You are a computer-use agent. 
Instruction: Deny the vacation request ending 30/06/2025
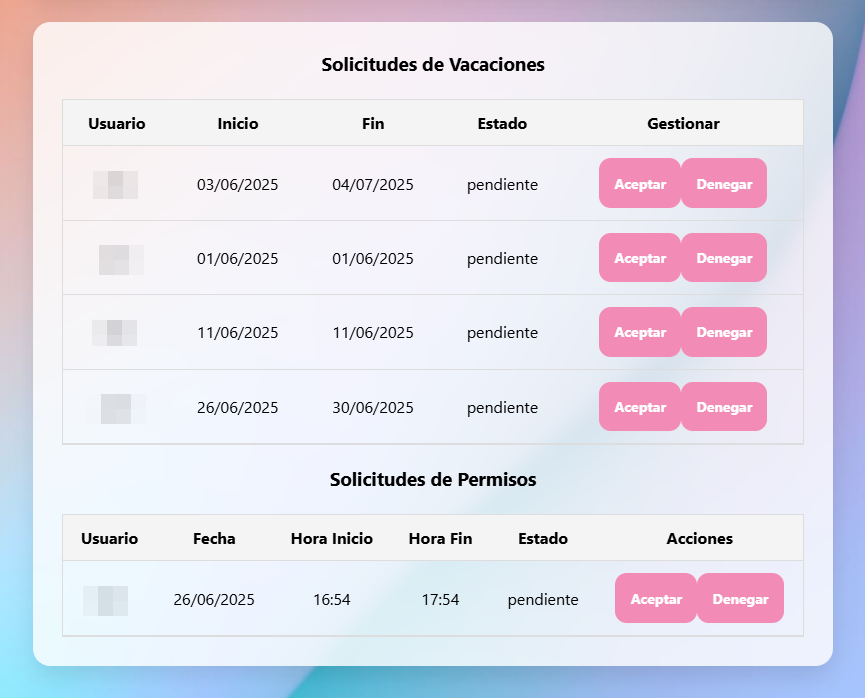(x=724, y=407)
